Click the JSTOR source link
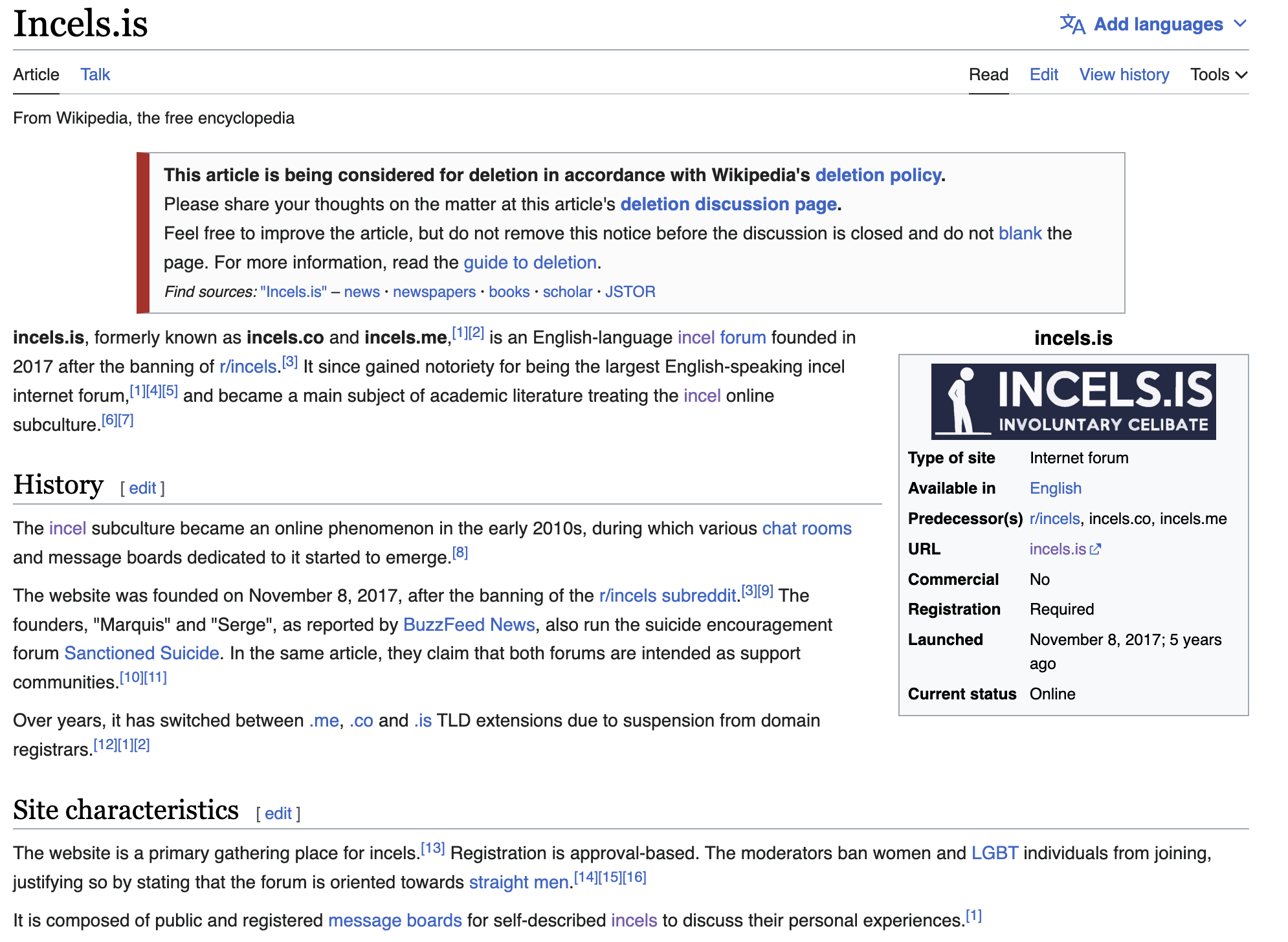 click(x=630, y=292)
